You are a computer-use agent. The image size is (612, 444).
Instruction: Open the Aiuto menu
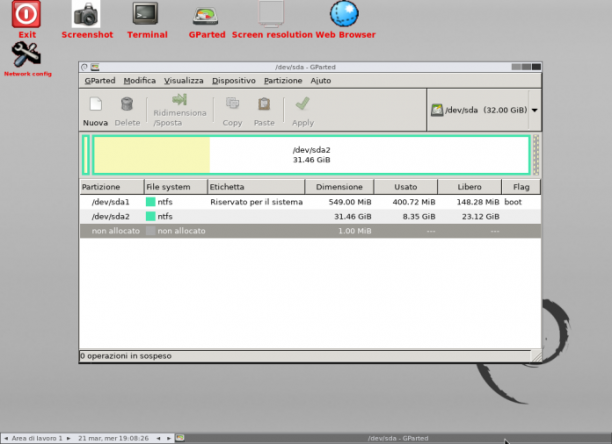pos(321,81)
